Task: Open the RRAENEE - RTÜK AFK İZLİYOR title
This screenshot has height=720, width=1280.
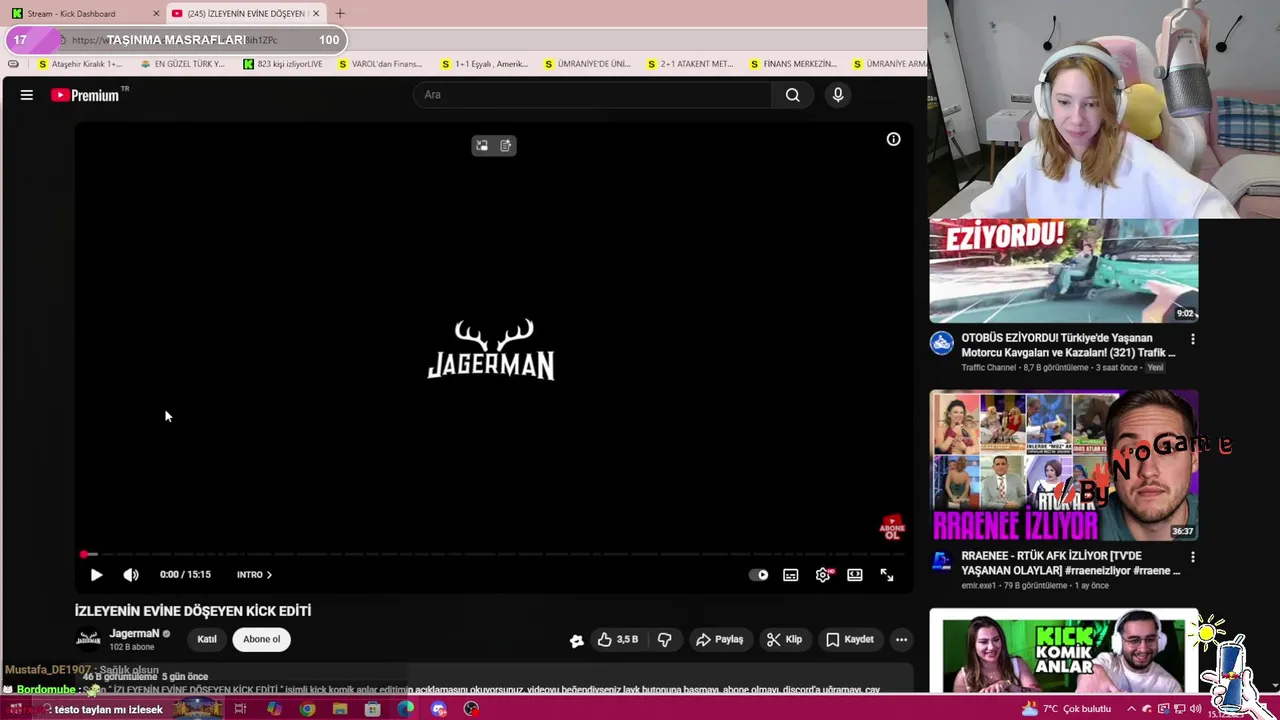Action: point(1071,563)
